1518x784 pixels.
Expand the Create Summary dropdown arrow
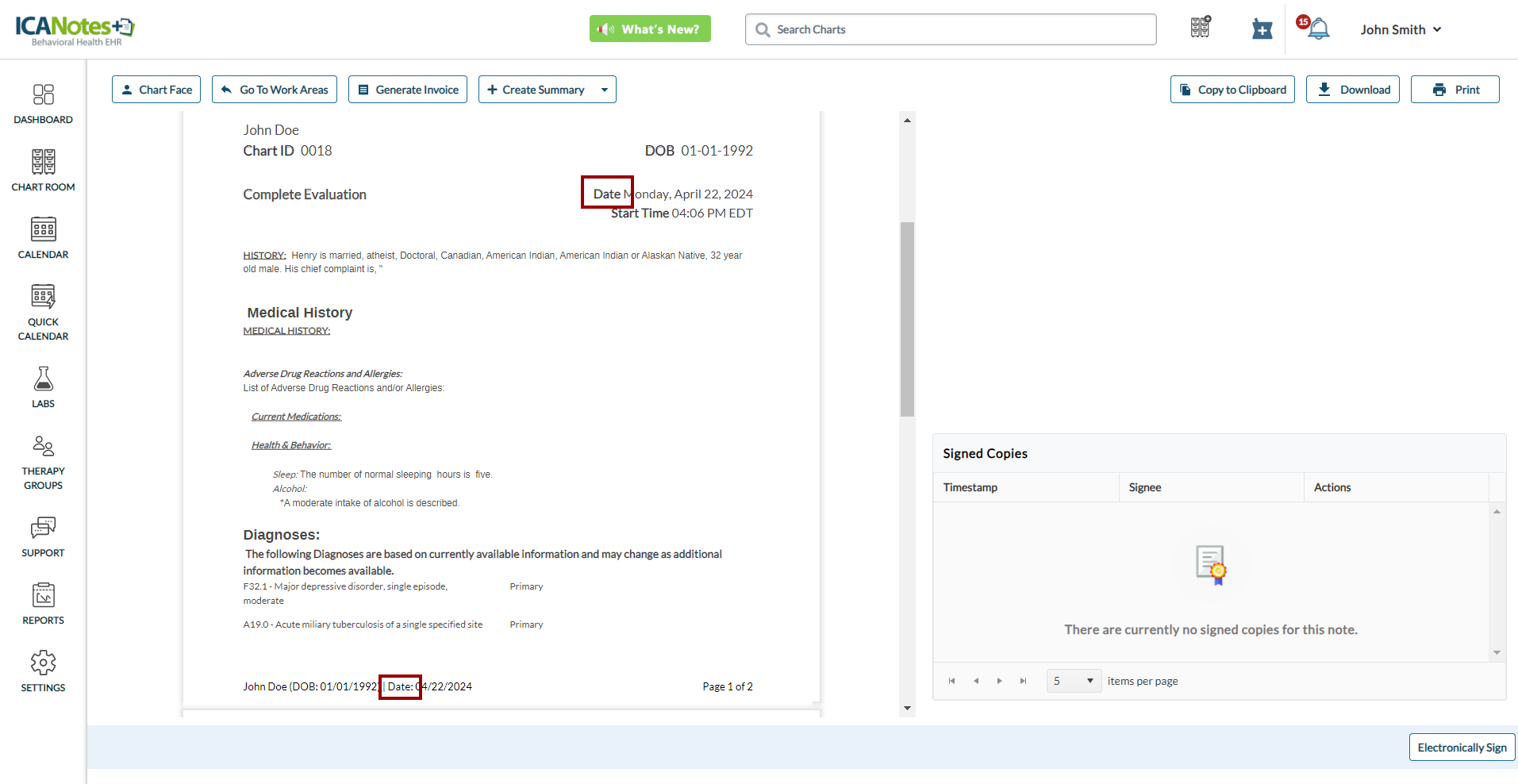tap(605, 90)
